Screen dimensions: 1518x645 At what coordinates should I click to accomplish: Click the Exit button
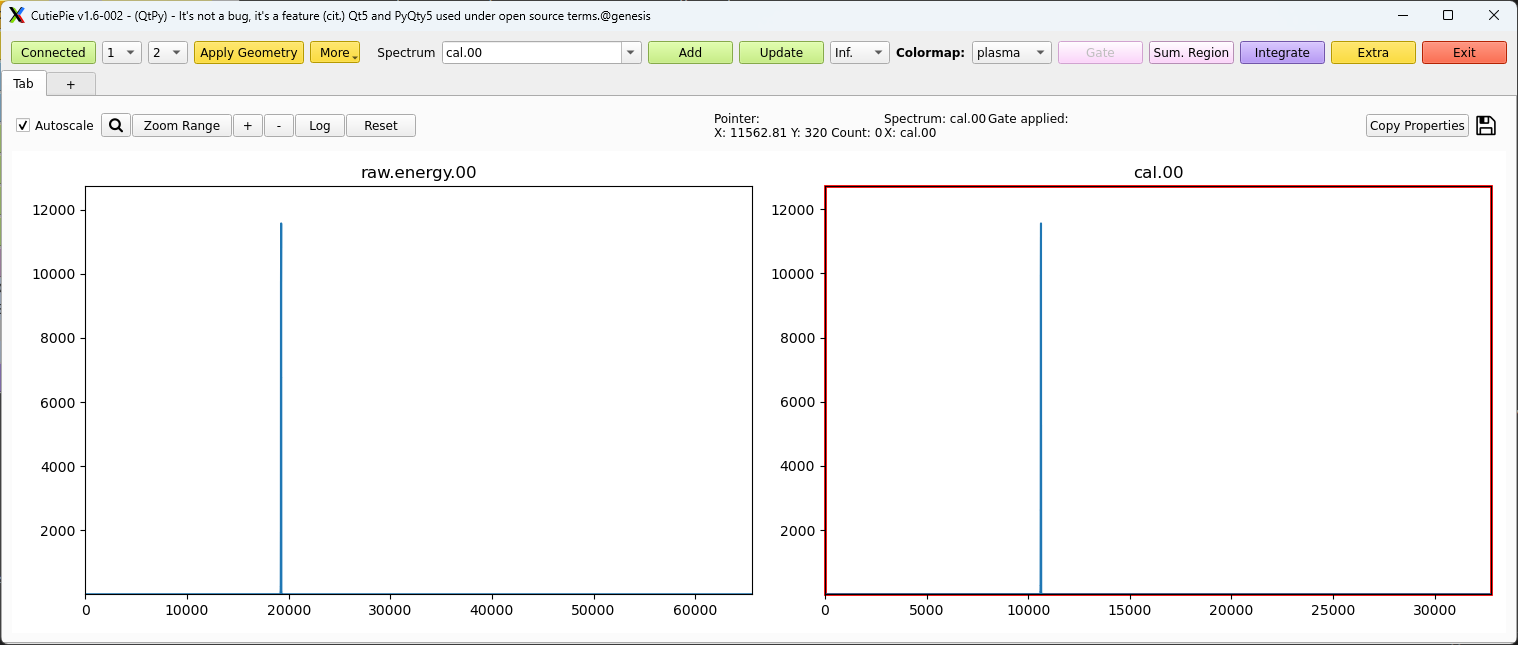point(1464,53)
